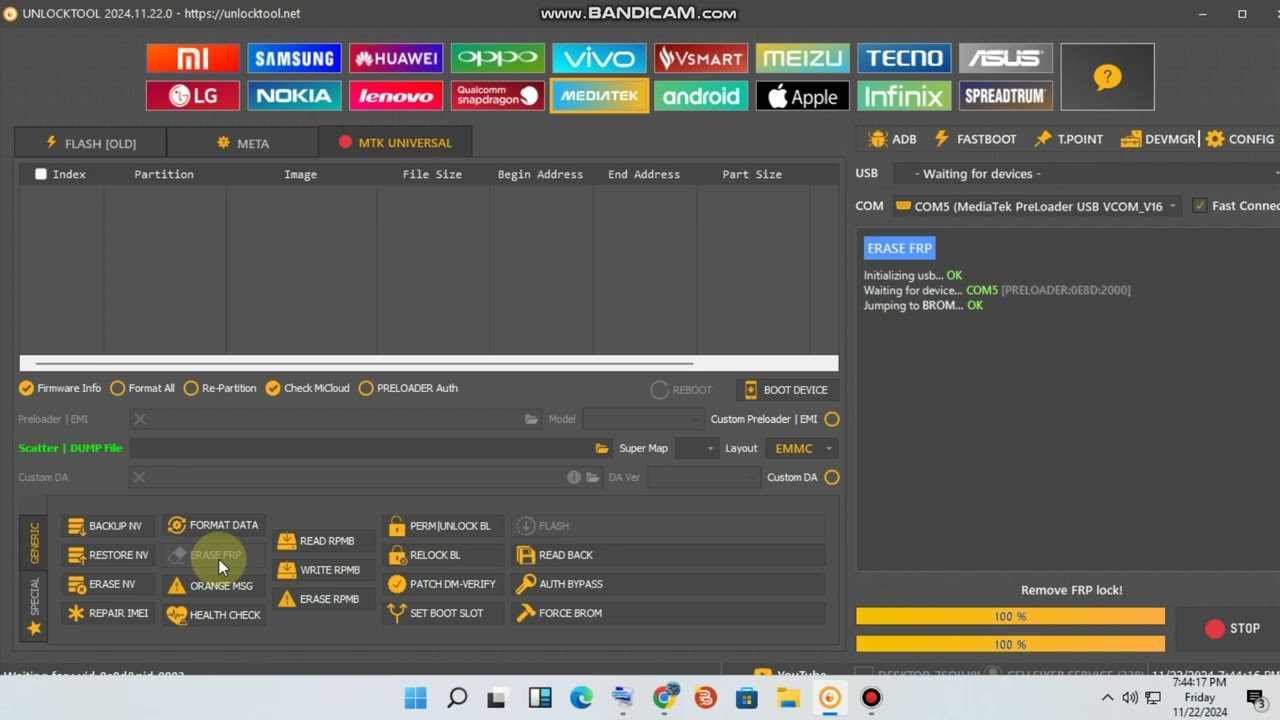Click the FORMAT DATA button

213,525
